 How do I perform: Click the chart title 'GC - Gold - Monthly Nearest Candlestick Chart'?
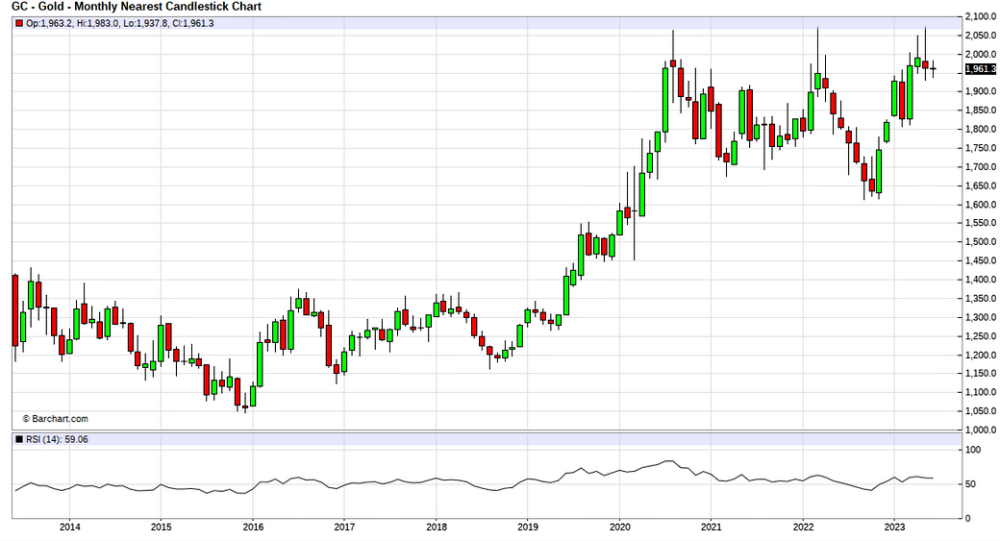click(136, 6)
